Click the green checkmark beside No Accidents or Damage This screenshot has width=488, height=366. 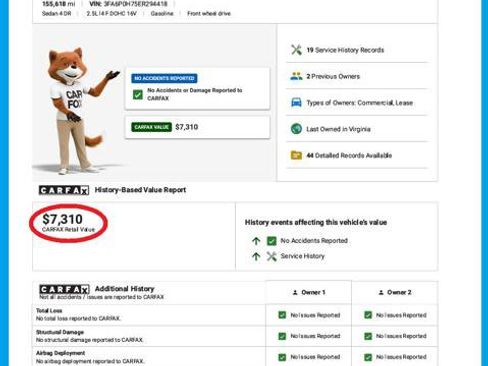pos(138,95)
